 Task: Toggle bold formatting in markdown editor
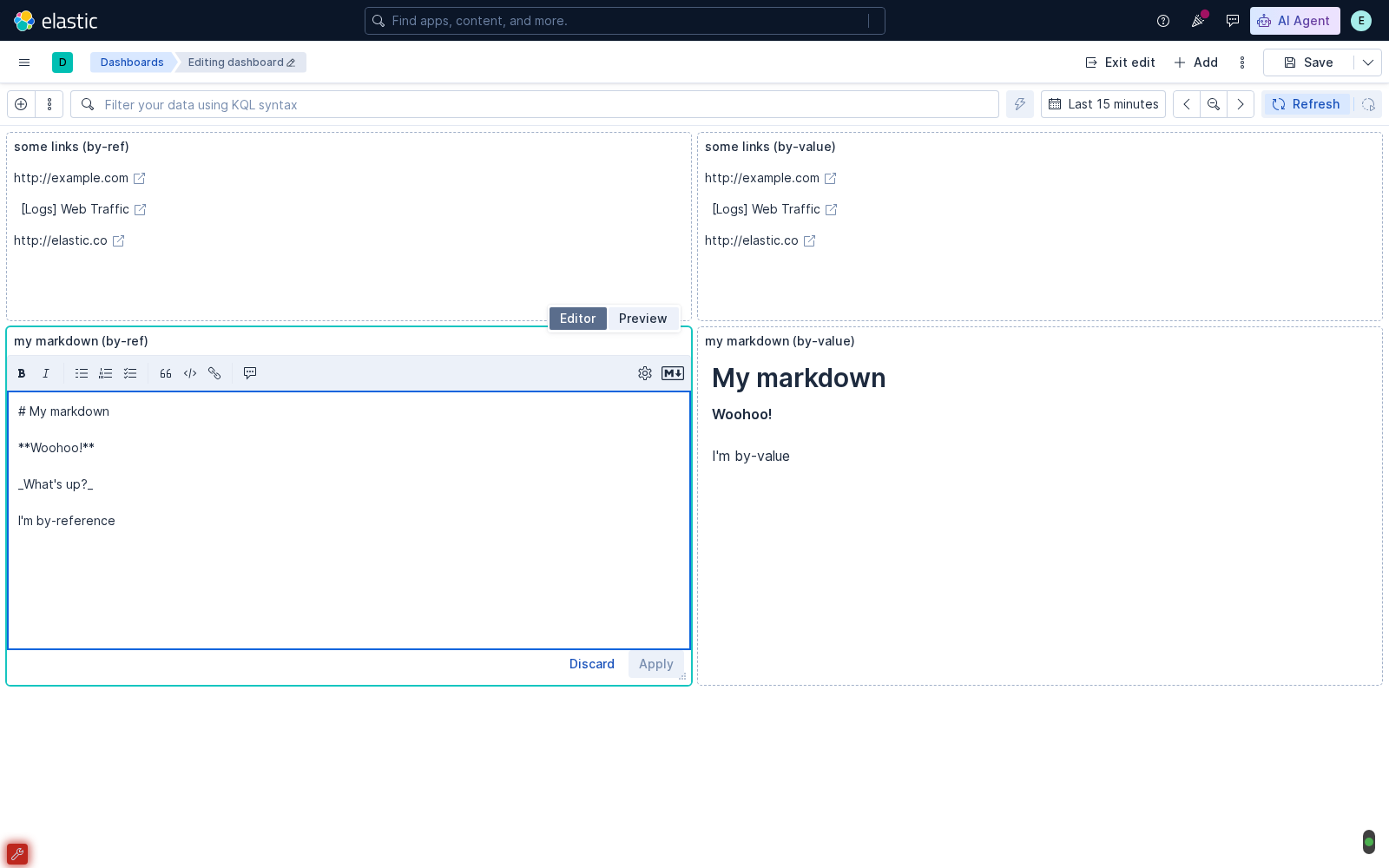(22, 373)
